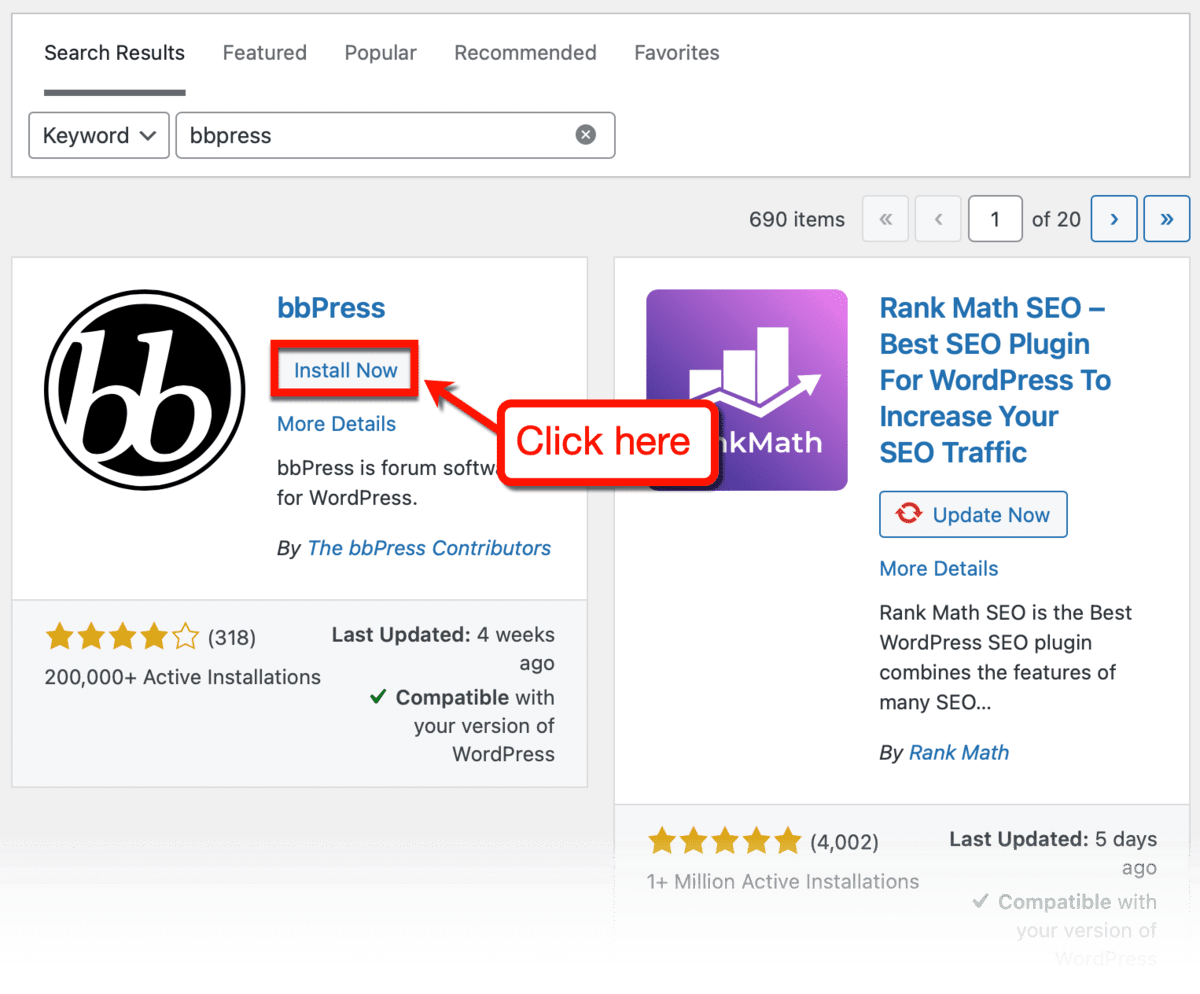1200x994 pixels.
Task: Update the Rank Math SEO plugin
Action: click(x=973, y=513)
